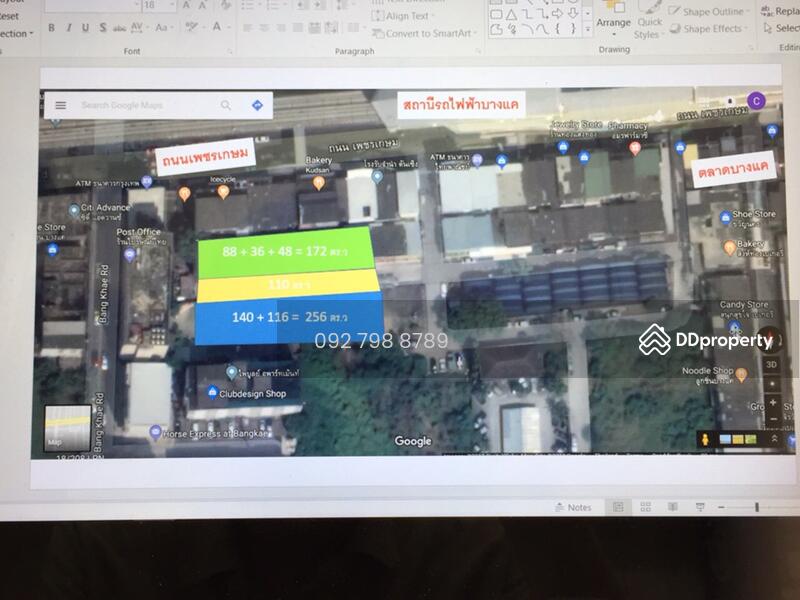Align text left in Paragraph group
Viewport: 800px width, 600px height.
[247, 28]
